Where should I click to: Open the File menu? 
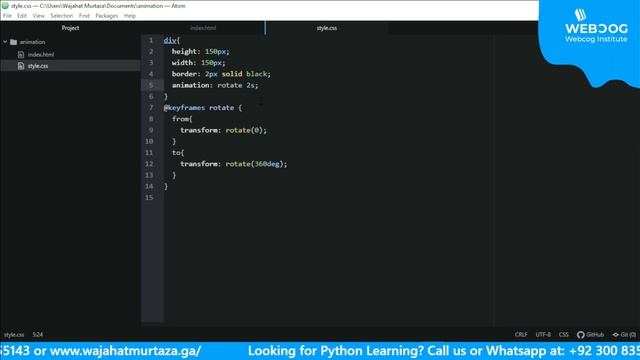7,16
